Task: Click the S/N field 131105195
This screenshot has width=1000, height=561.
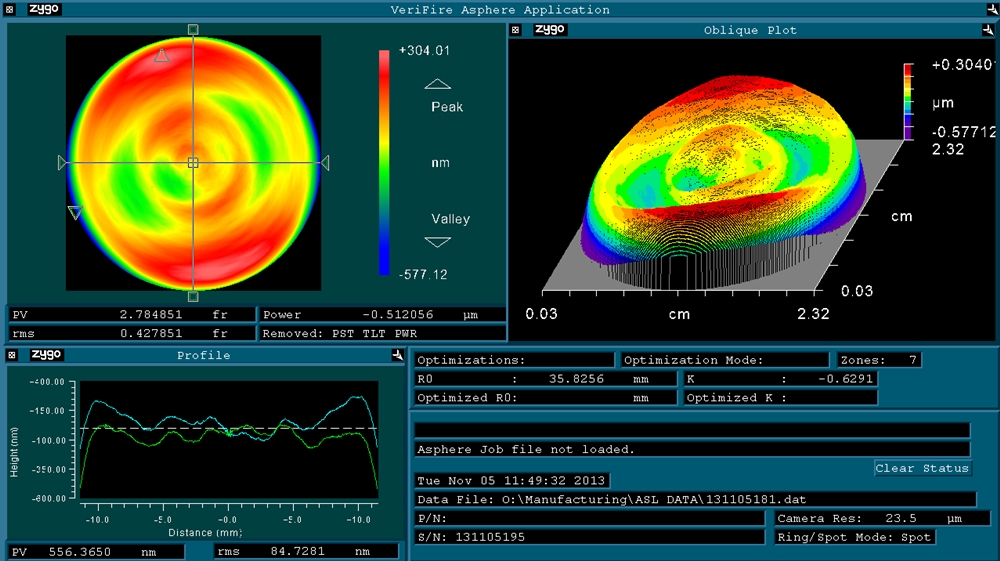Action: point(589,537)
